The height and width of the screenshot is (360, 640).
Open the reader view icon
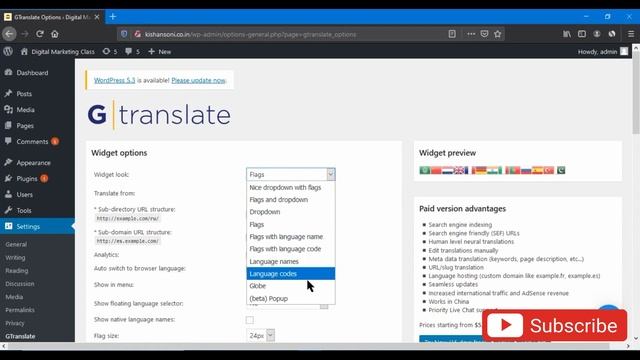452,34
